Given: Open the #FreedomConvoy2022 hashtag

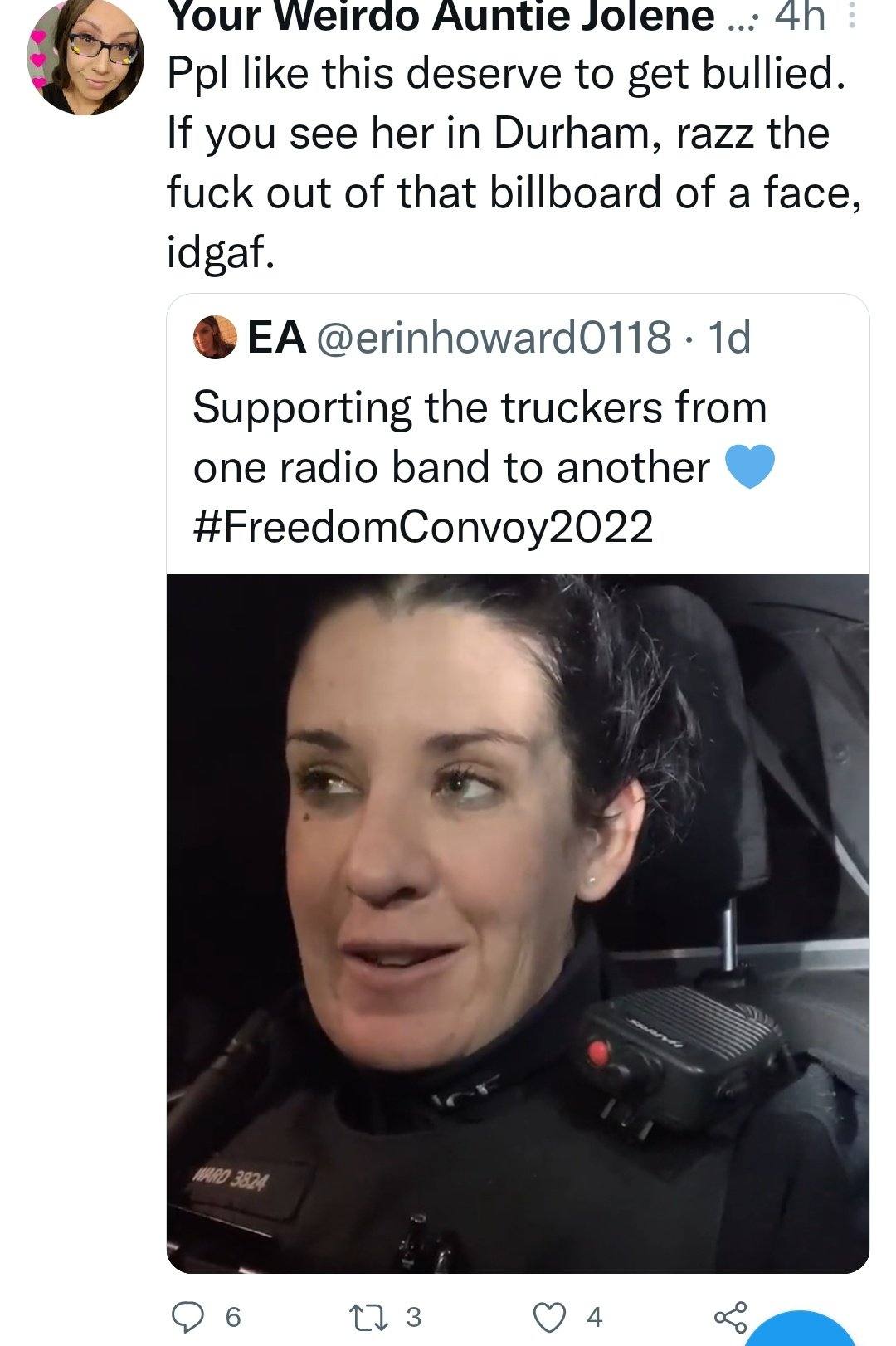Looking at the screenshot, I should (x=423, y=526).
